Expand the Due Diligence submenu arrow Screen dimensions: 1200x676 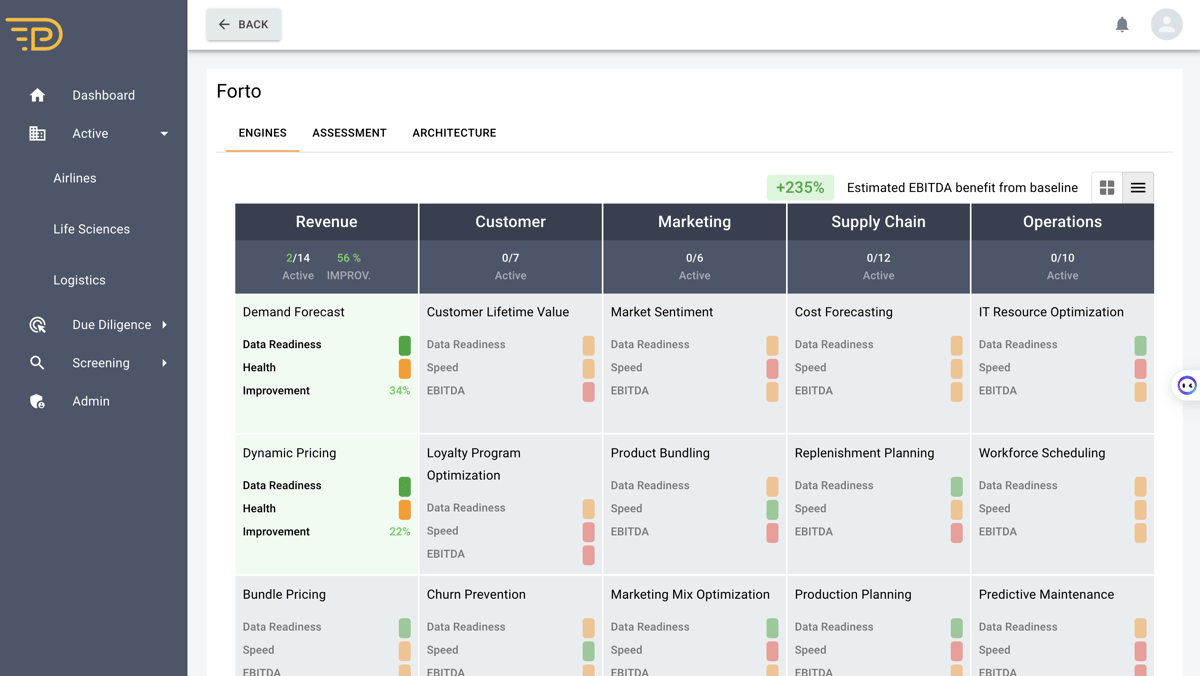pos(164,325)
